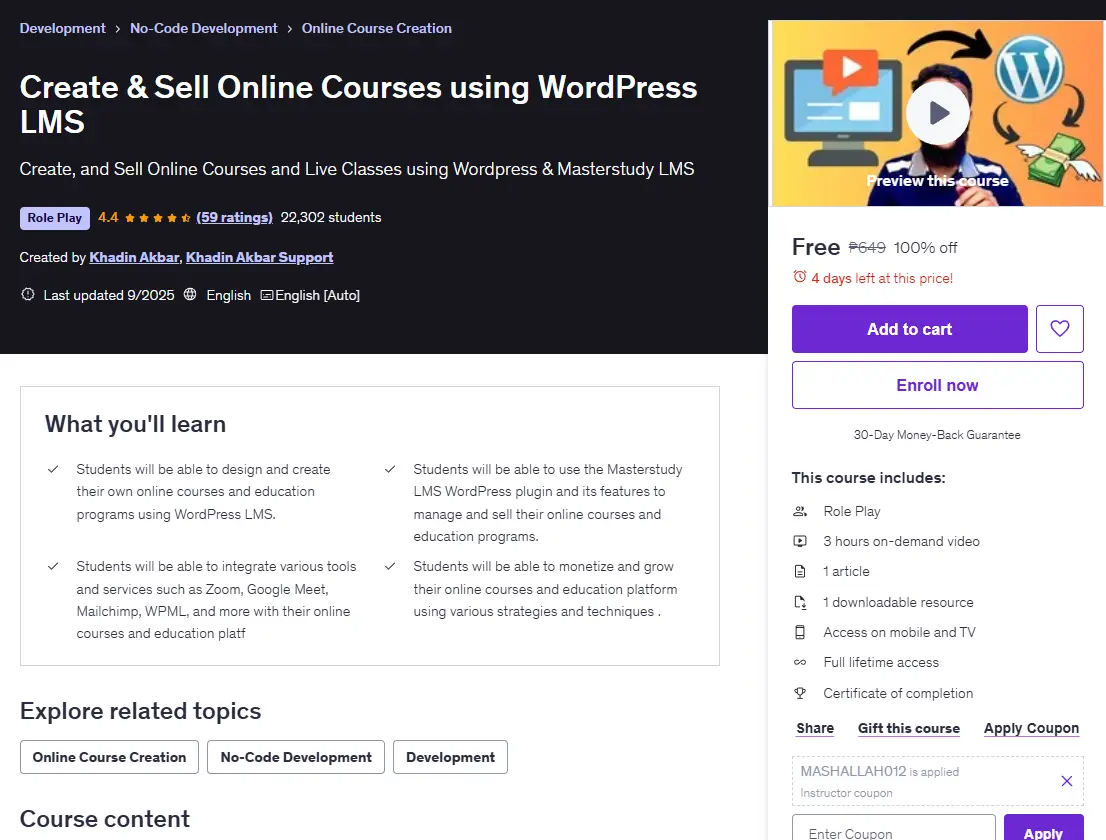The height and width of the screenshot is (840, 1106).
Task: Click the Share link
Action: point(815,728)
